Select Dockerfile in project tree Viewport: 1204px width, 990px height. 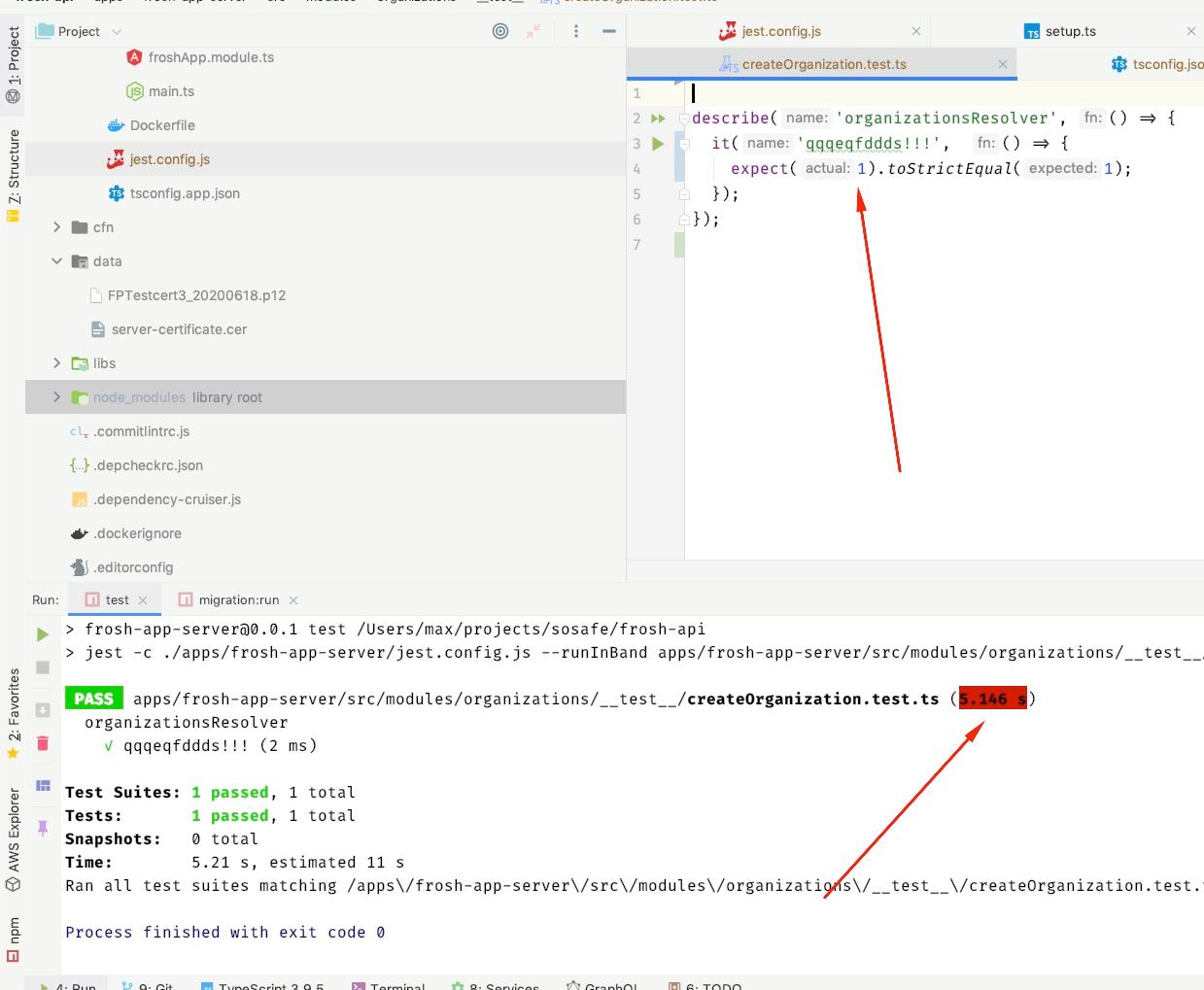pyautogui.click(x=151, y=125)
